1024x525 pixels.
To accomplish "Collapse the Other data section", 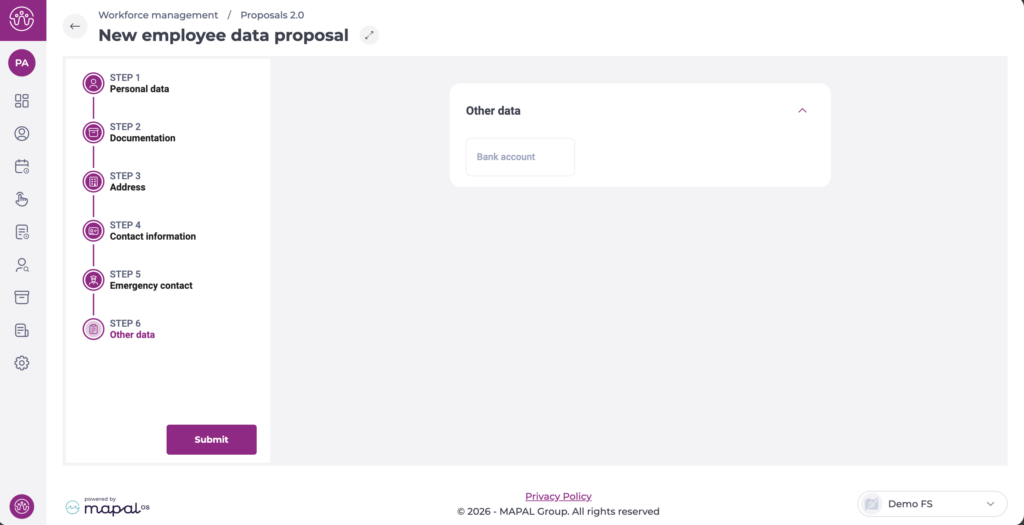I will pos(802,111).
